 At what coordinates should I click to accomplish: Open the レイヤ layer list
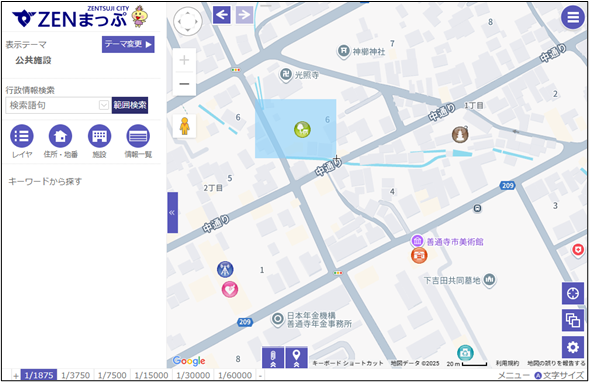click(22, 136)
